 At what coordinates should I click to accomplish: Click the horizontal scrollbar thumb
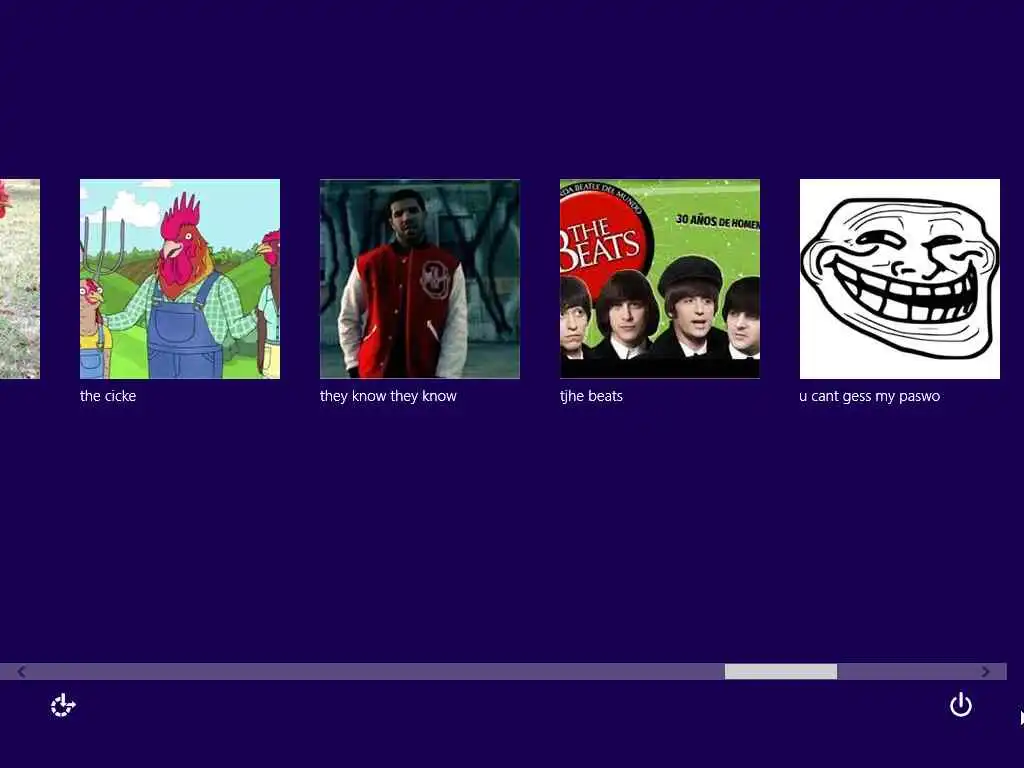tap(781, 671)
